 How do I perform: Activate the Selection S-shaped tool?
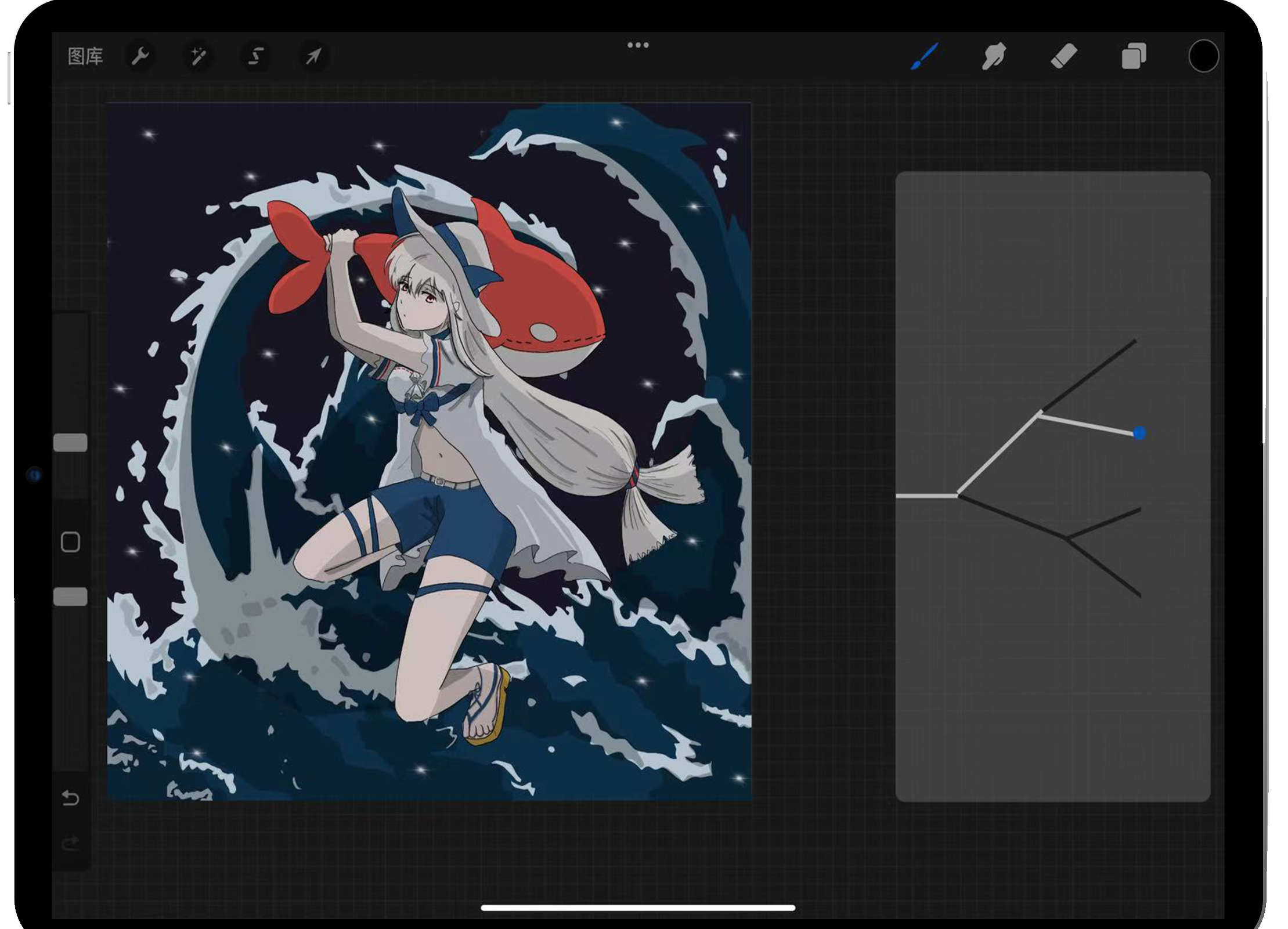click(x=255, y=56)
